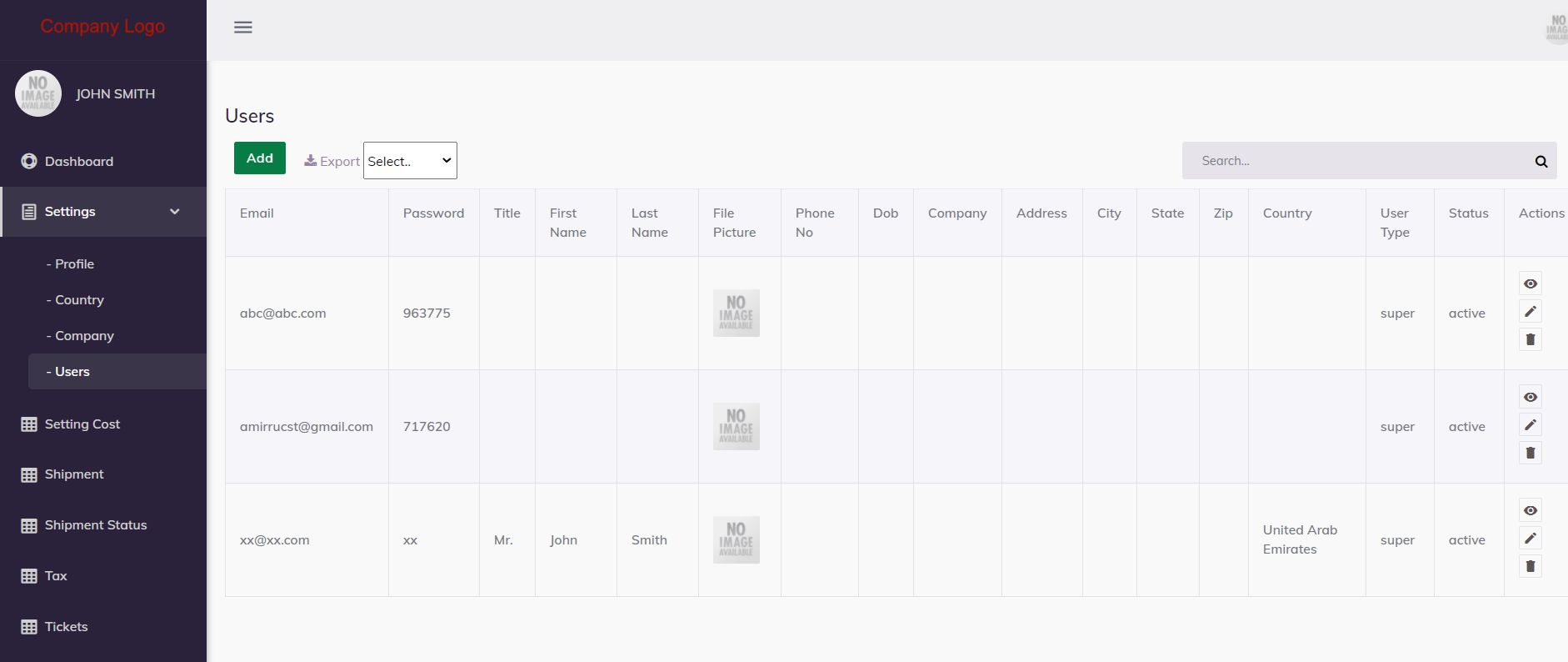Delete amirrucst@gmail.com using trash icon
Screen dimensions: 1568x662
(1530, 453)
